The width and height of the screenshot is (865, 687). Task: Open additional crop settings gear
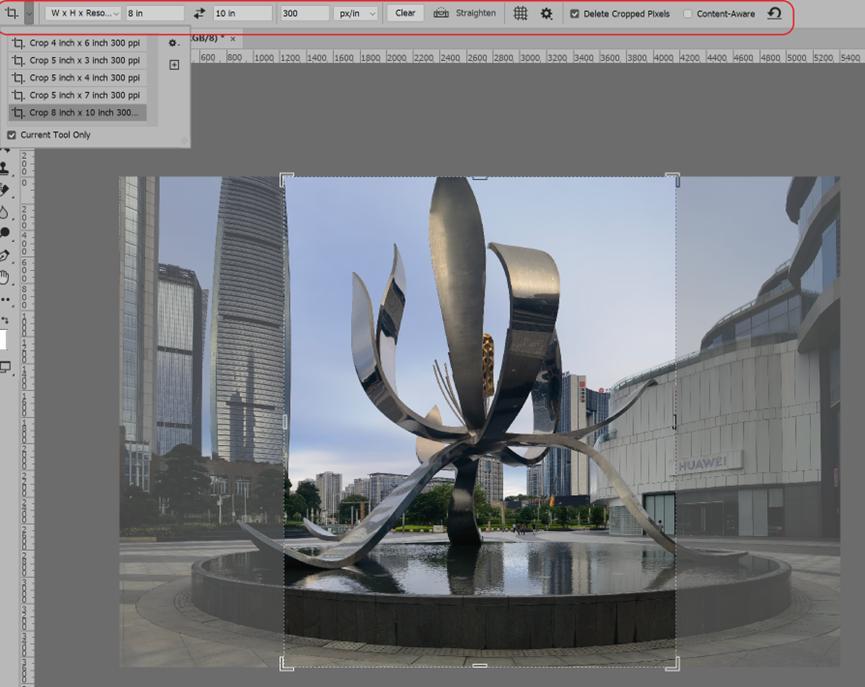[546, 14]
